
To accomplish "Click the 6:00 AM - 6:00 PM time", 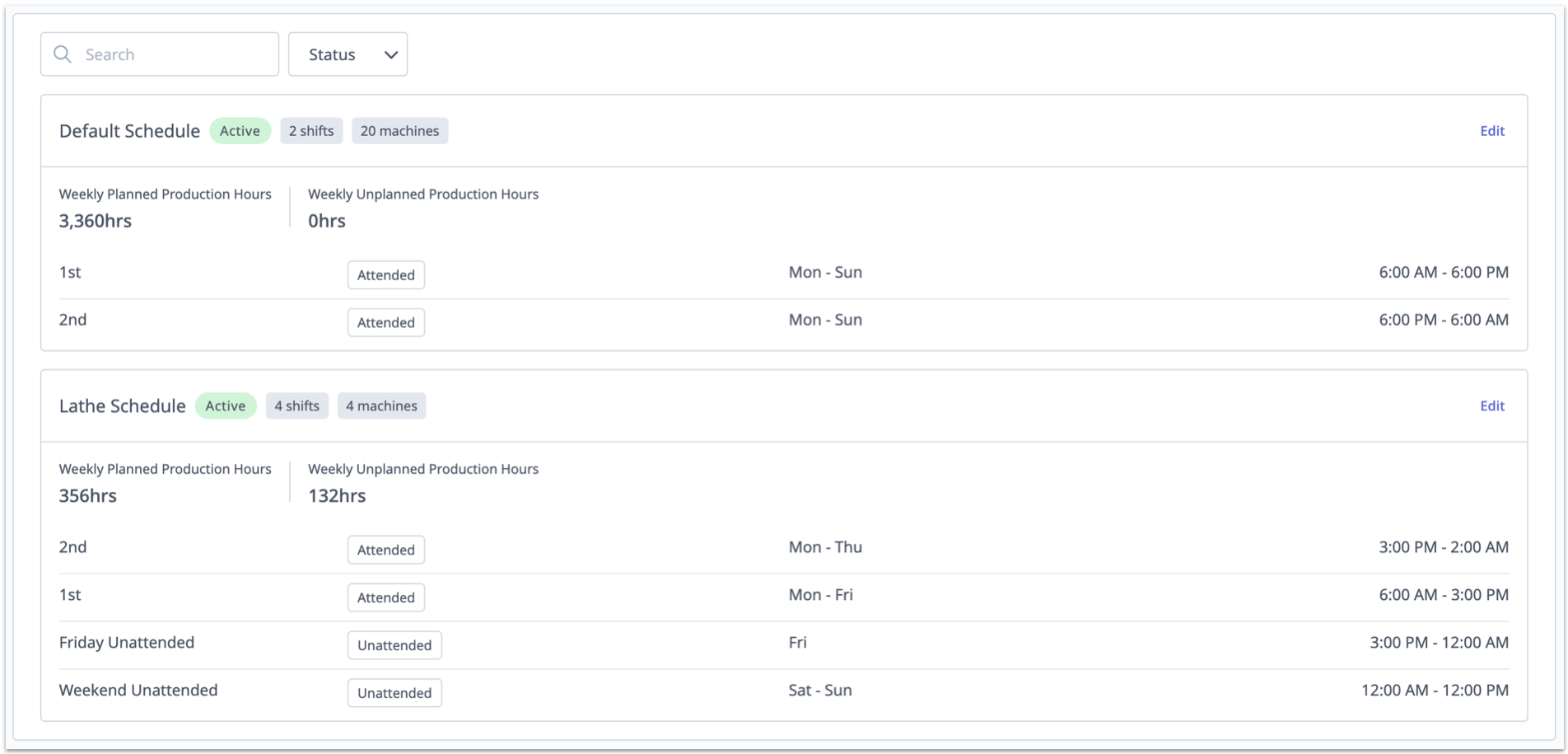I will click(x=1444, y=273).
